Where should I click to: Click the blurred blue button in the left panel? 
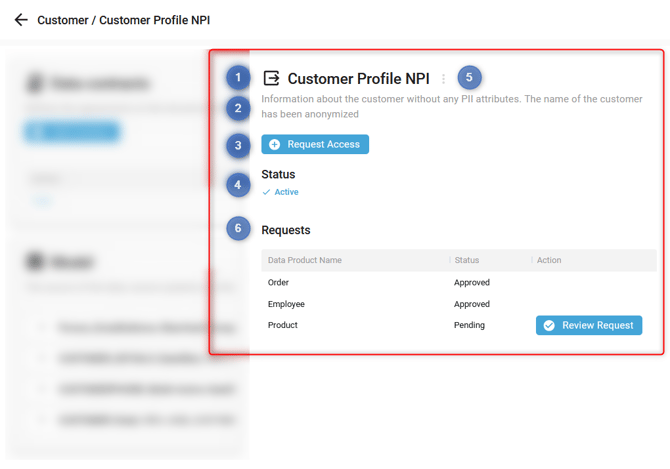72,132
